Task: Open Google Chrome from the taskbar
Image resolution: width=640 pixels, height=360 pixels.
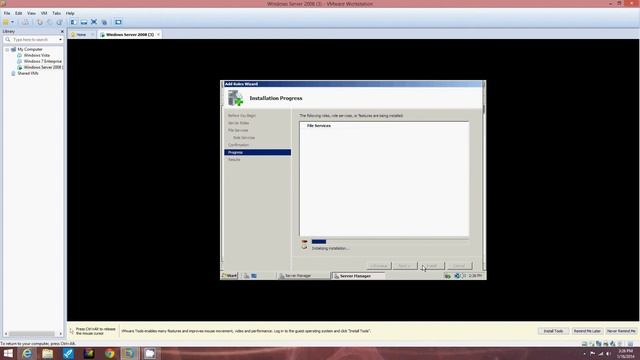Action: point(109,353)
